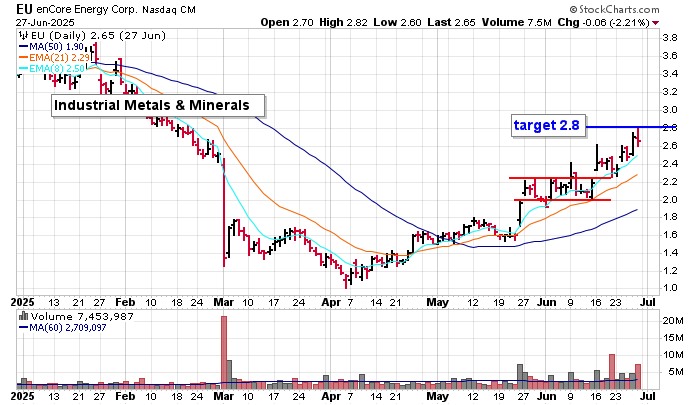Click the volume bars icon in legend
This screenshot has width=700, height=405.
[x=23, y=317]
